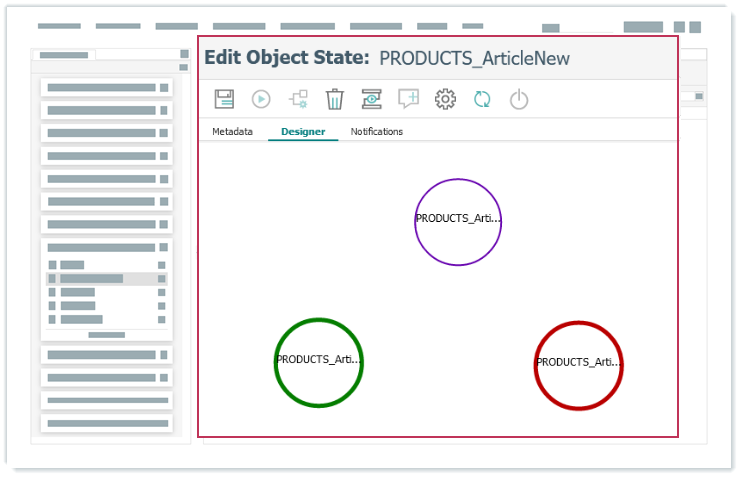The width and height of the screenshot is (741, 478).
Task: Click the Delete trash can icon
Action: click(x=335, y=99)
